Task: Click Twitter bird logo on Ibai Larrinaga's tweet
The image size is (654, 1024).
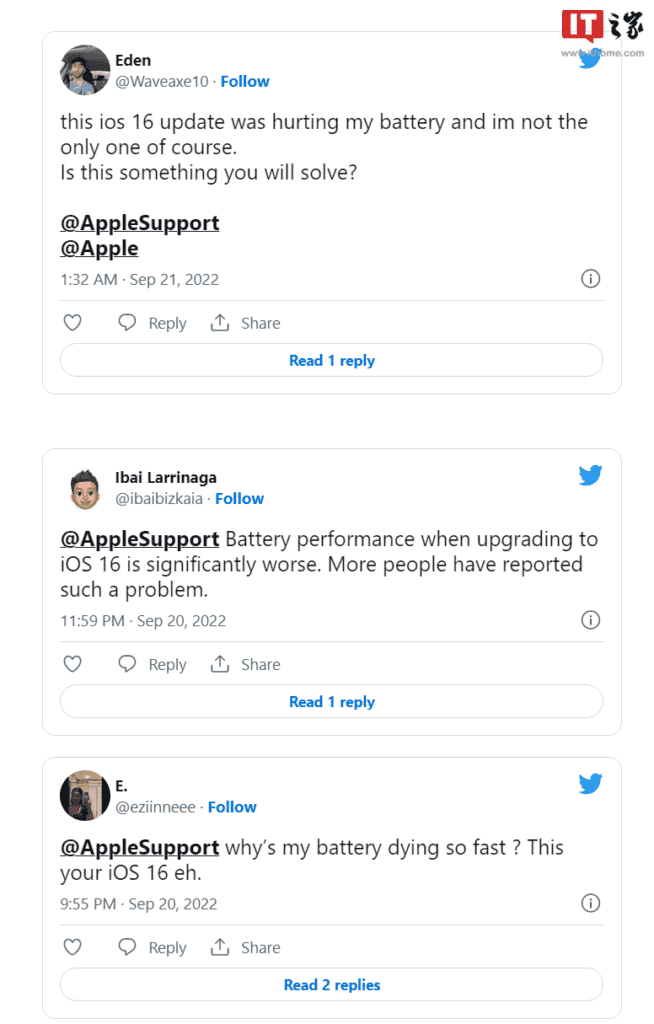Action: point(590,475)
